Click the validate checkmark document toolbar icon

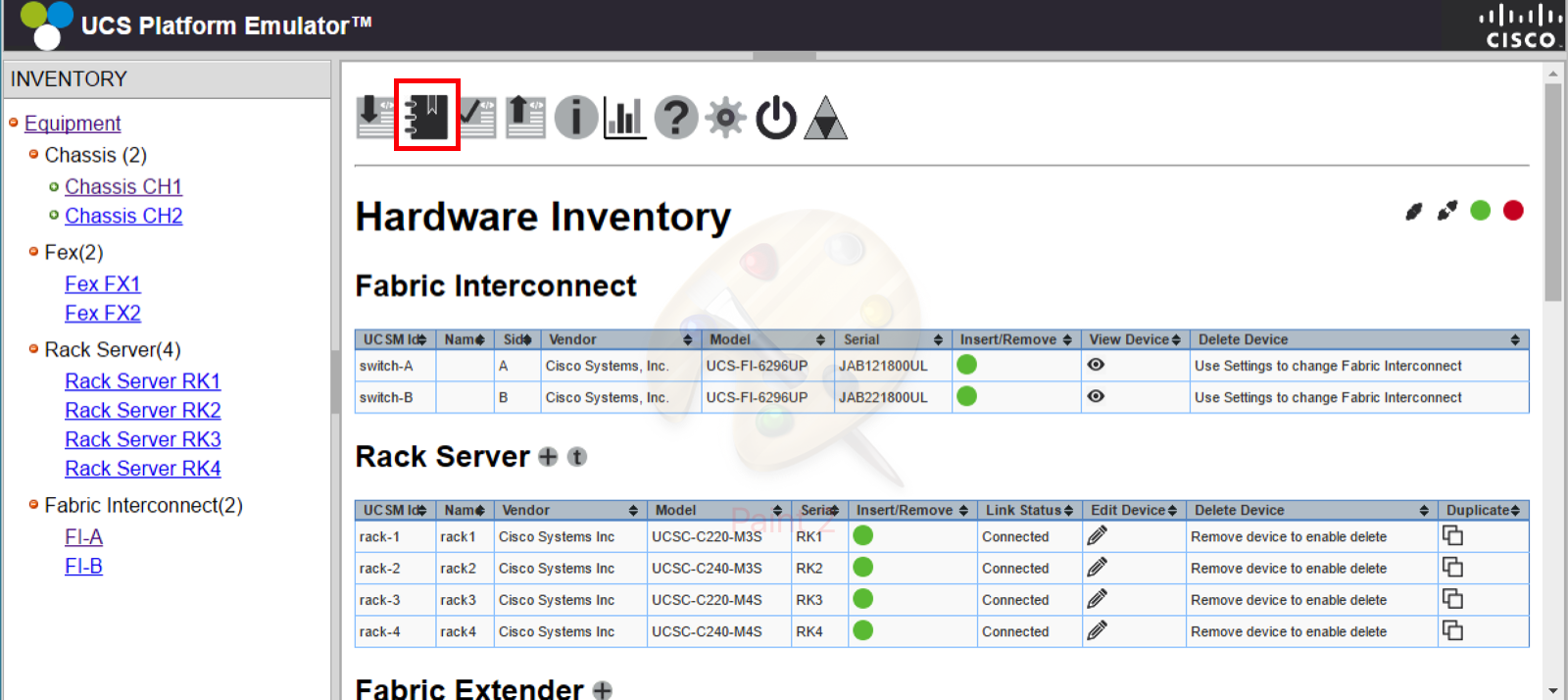pyautogui.click(x=477, y=117)
